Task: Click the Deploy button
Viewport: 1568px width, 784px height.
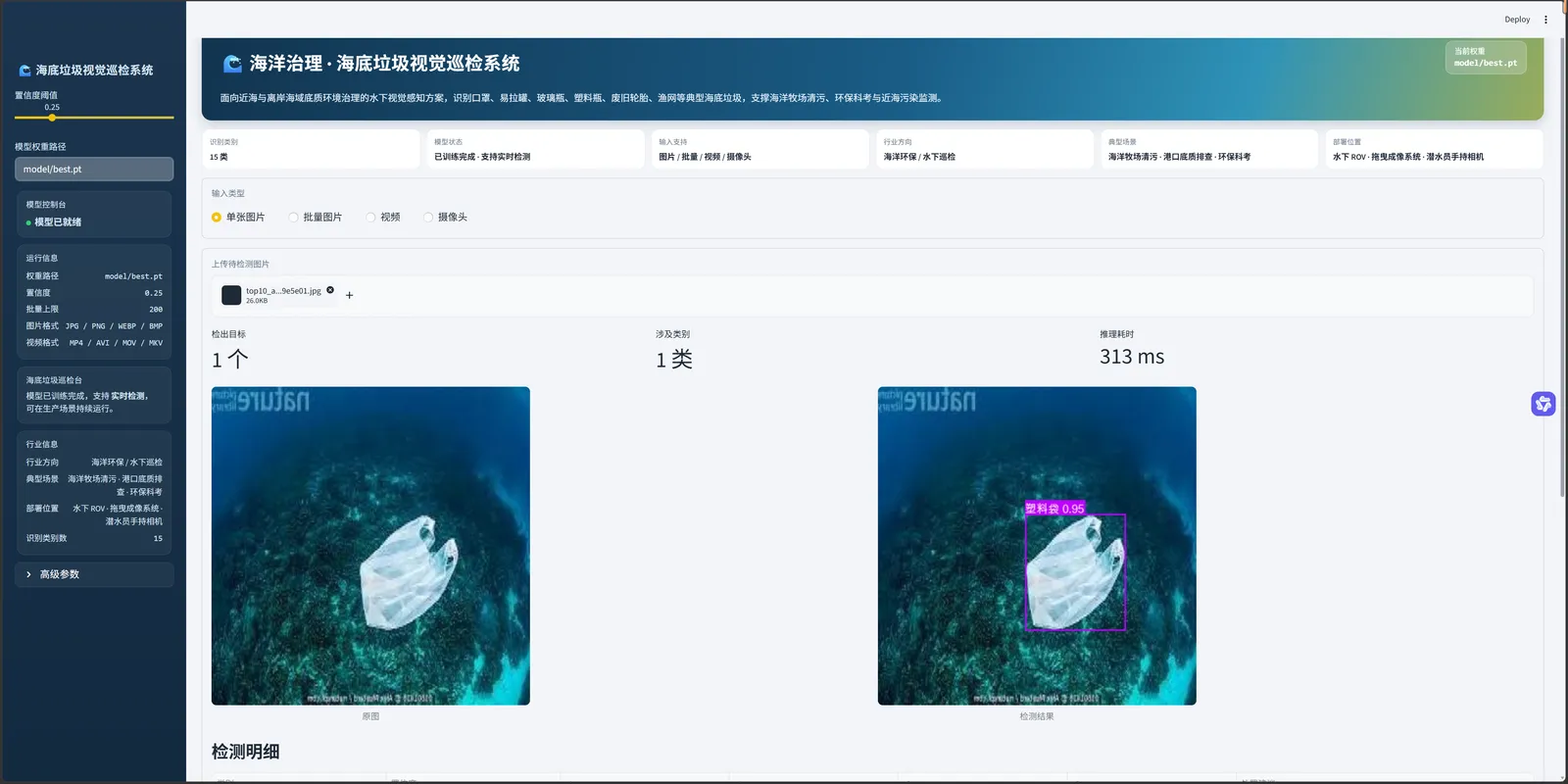Action: click(x=1517, y=20)
